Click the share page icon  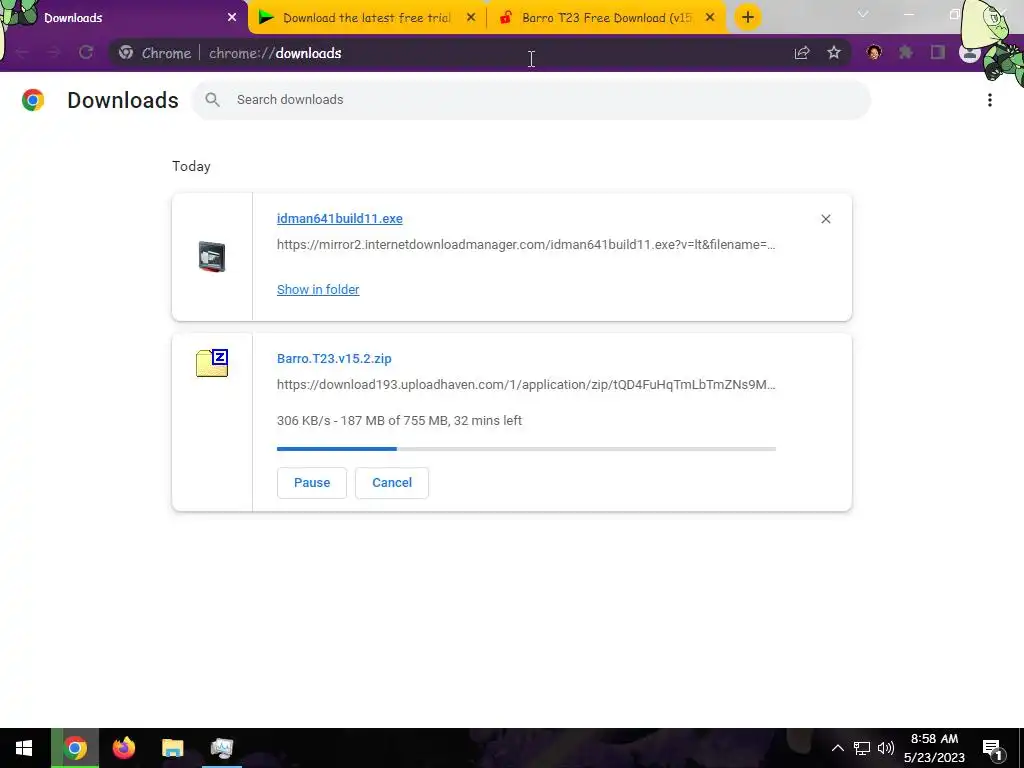(x=802, y=53)
